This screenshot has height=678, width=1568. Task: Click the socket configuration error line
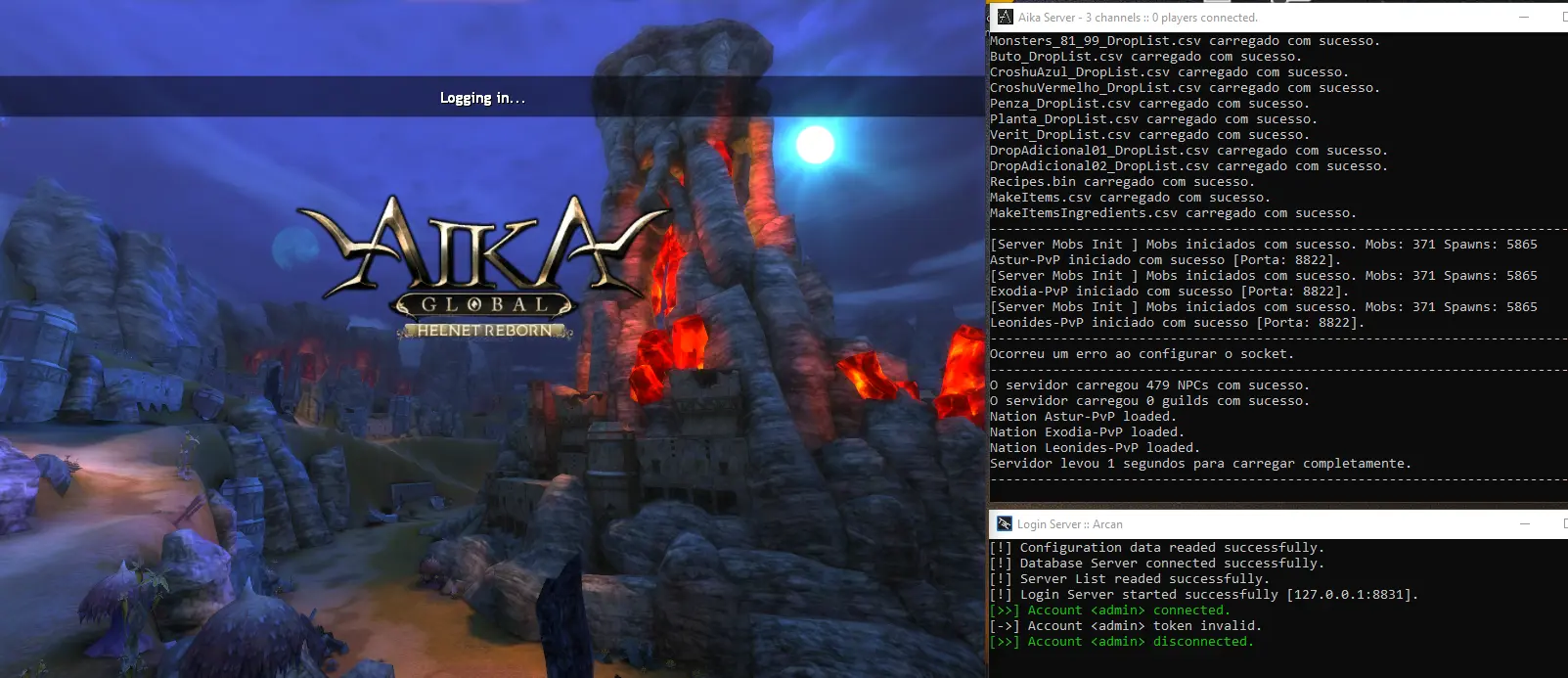[x=1142, y=354]
